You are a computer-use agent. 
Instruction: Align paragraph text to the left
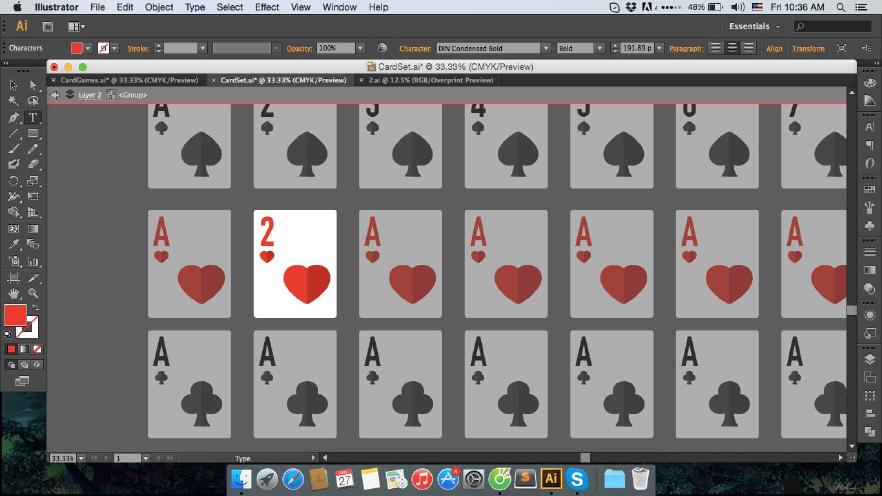point(716,48)
